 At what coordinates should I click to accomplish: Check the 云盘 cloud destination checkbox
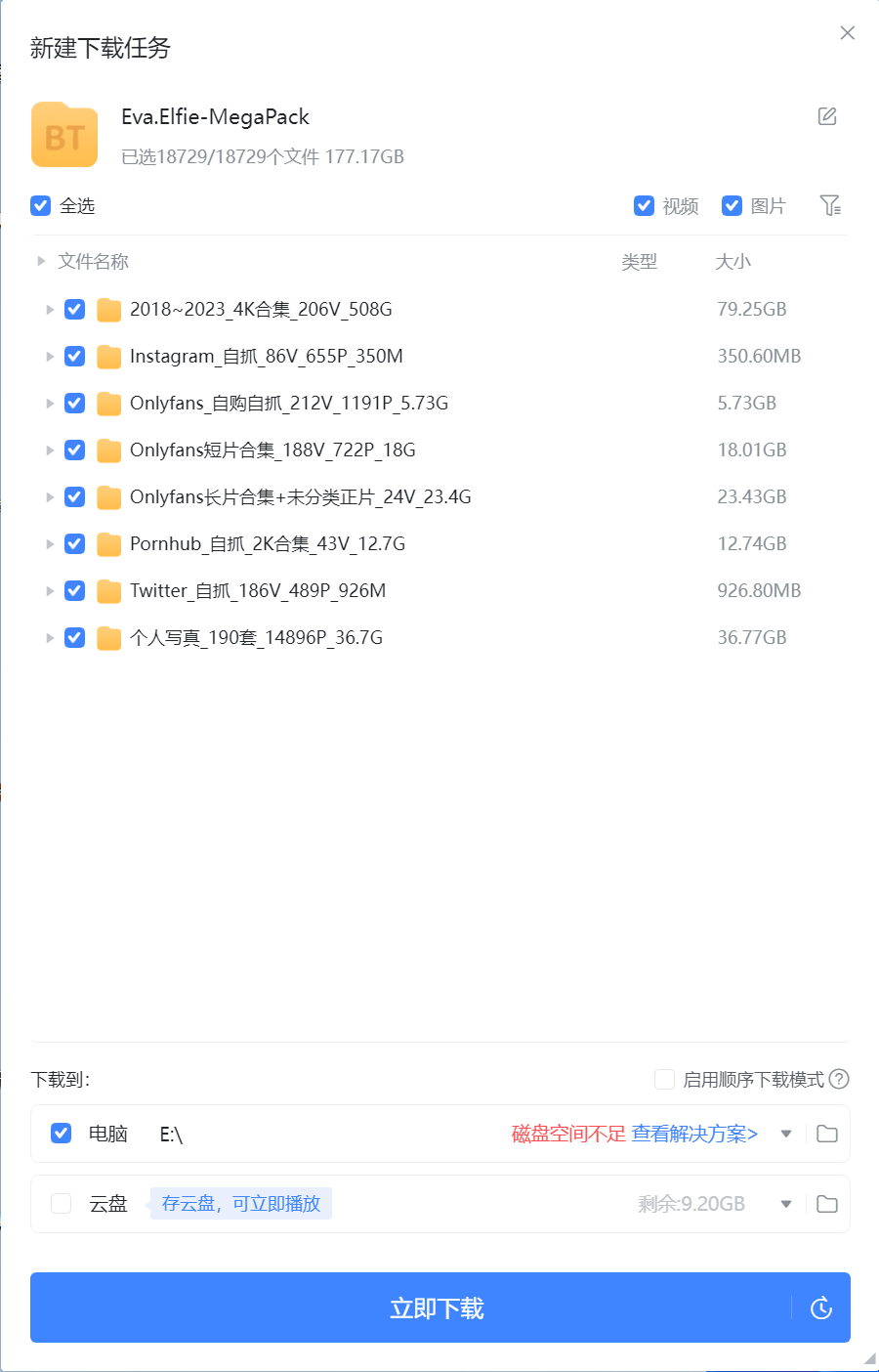[61, 1203]
